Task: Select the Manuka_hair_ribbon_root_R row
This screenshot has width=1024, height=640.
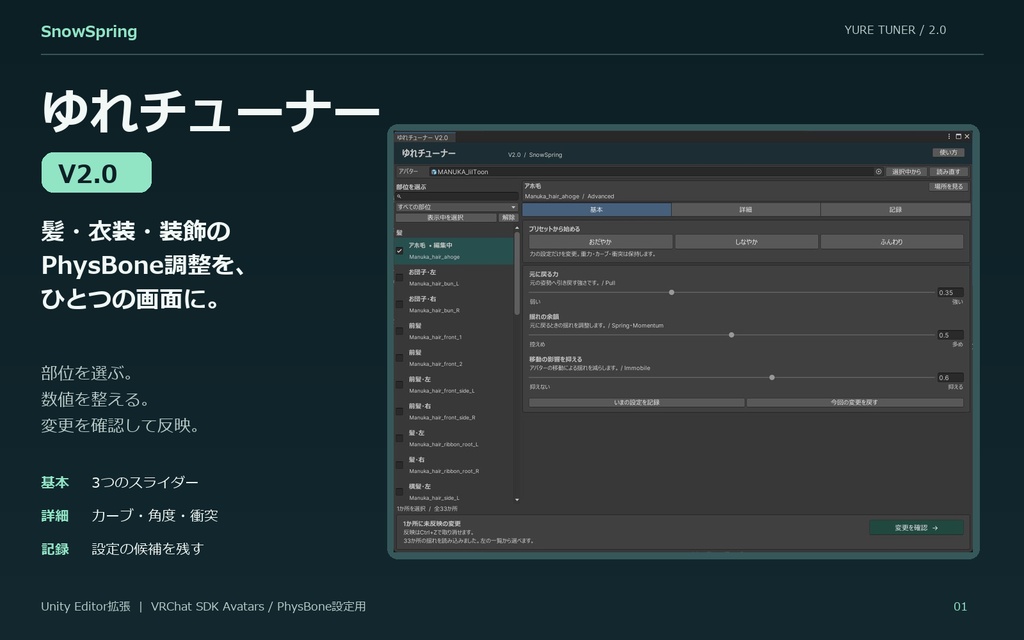Action: tap(454, 465)
